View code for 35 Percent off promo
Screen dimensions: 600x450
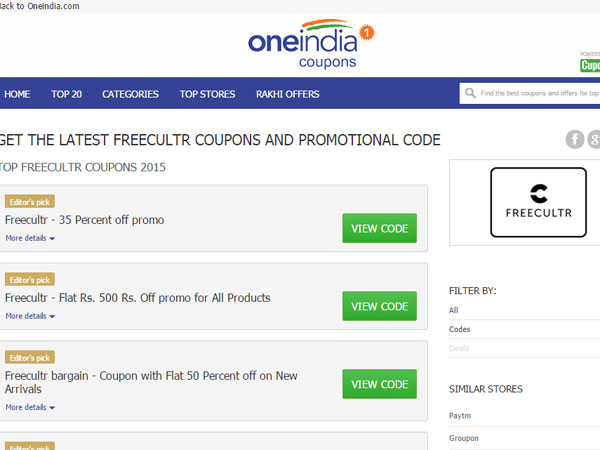pos(379,228)
